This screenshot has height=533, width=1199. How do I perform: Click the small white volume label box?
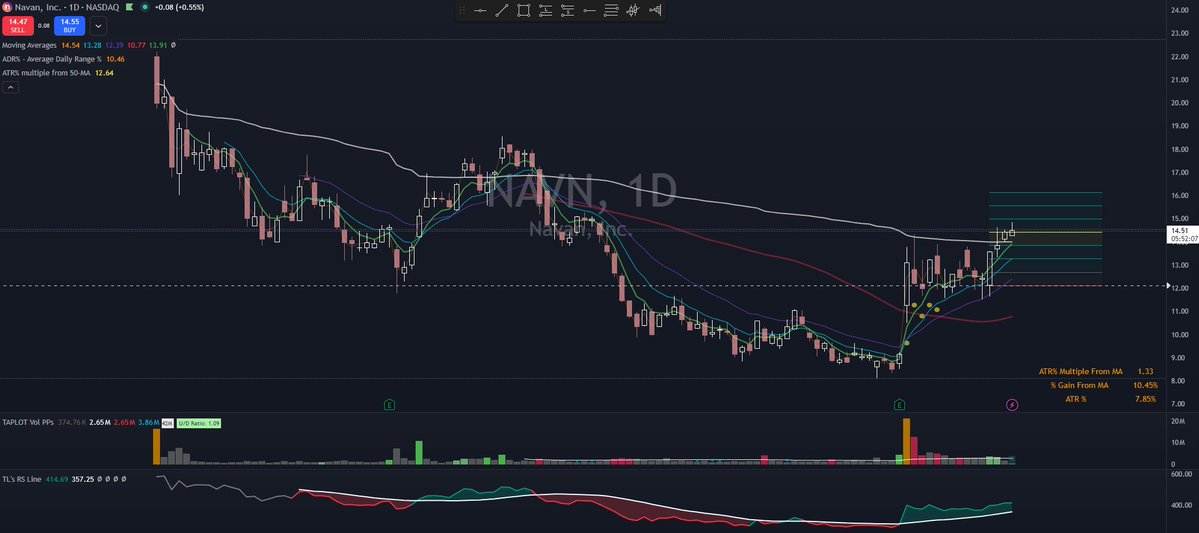pyautogui.click(x=167, y=422)
